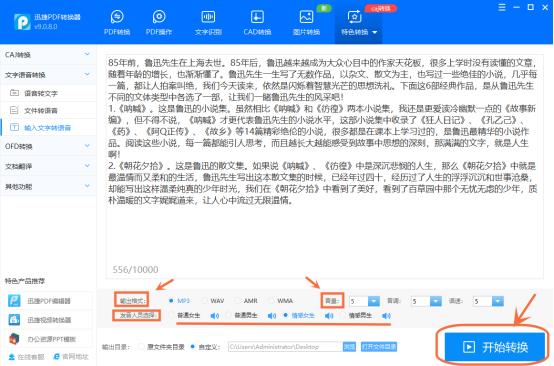The height and width of the screenshot is (366, 554).
Task: Open the 音量 volume dropdown
Action: [374, 301]
